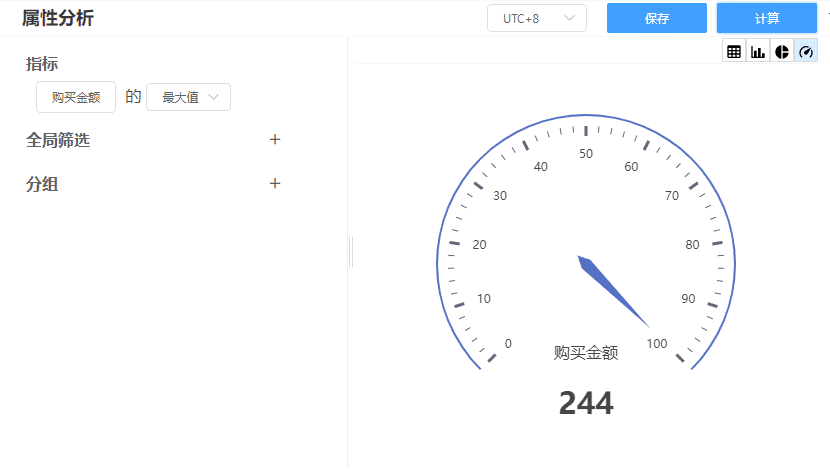Click the gauge value 244
This screenshot has height=471, width=830.
point(586,403)
